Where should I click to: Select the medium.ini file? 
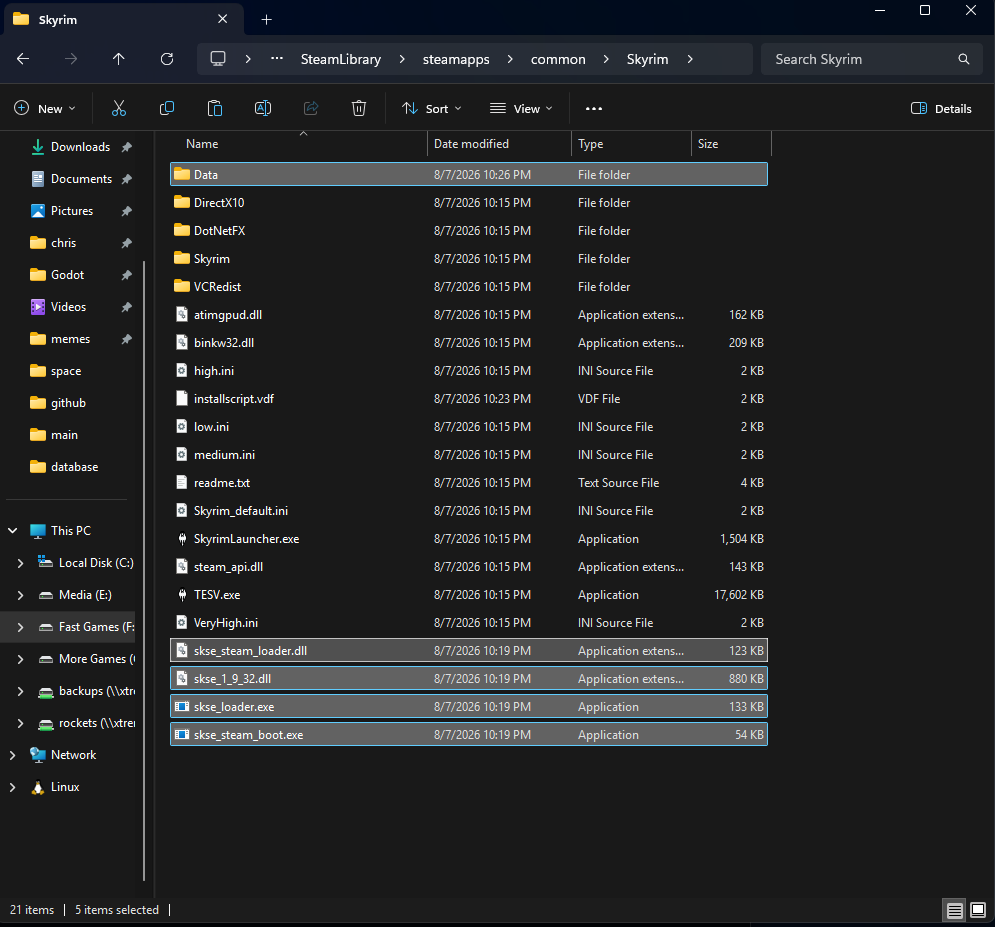[469, 455]
